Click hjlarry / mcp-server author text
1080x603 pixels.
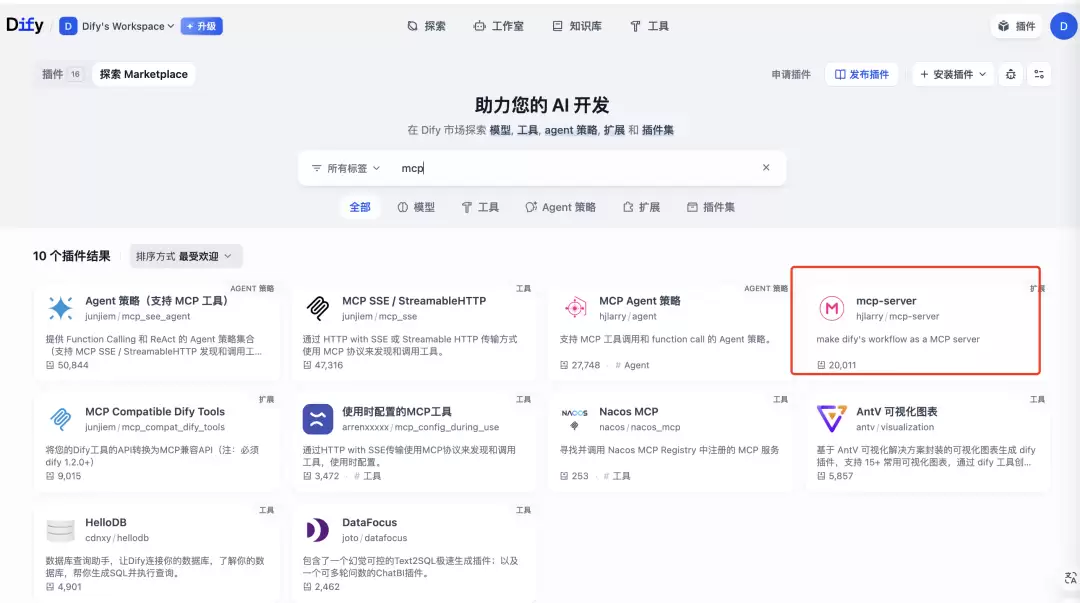pyautogui.click(x=897, y=316)
